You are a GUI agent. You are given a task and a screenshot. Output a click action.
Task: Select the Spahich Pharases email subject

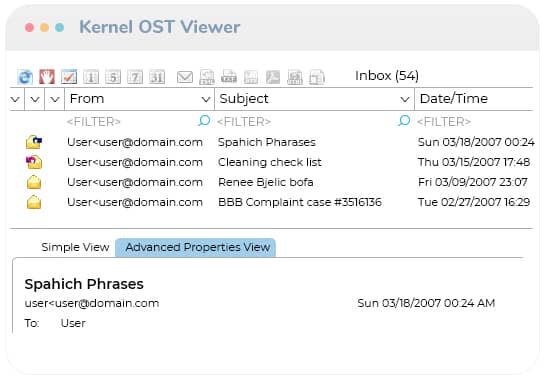[x=267, y=142]
